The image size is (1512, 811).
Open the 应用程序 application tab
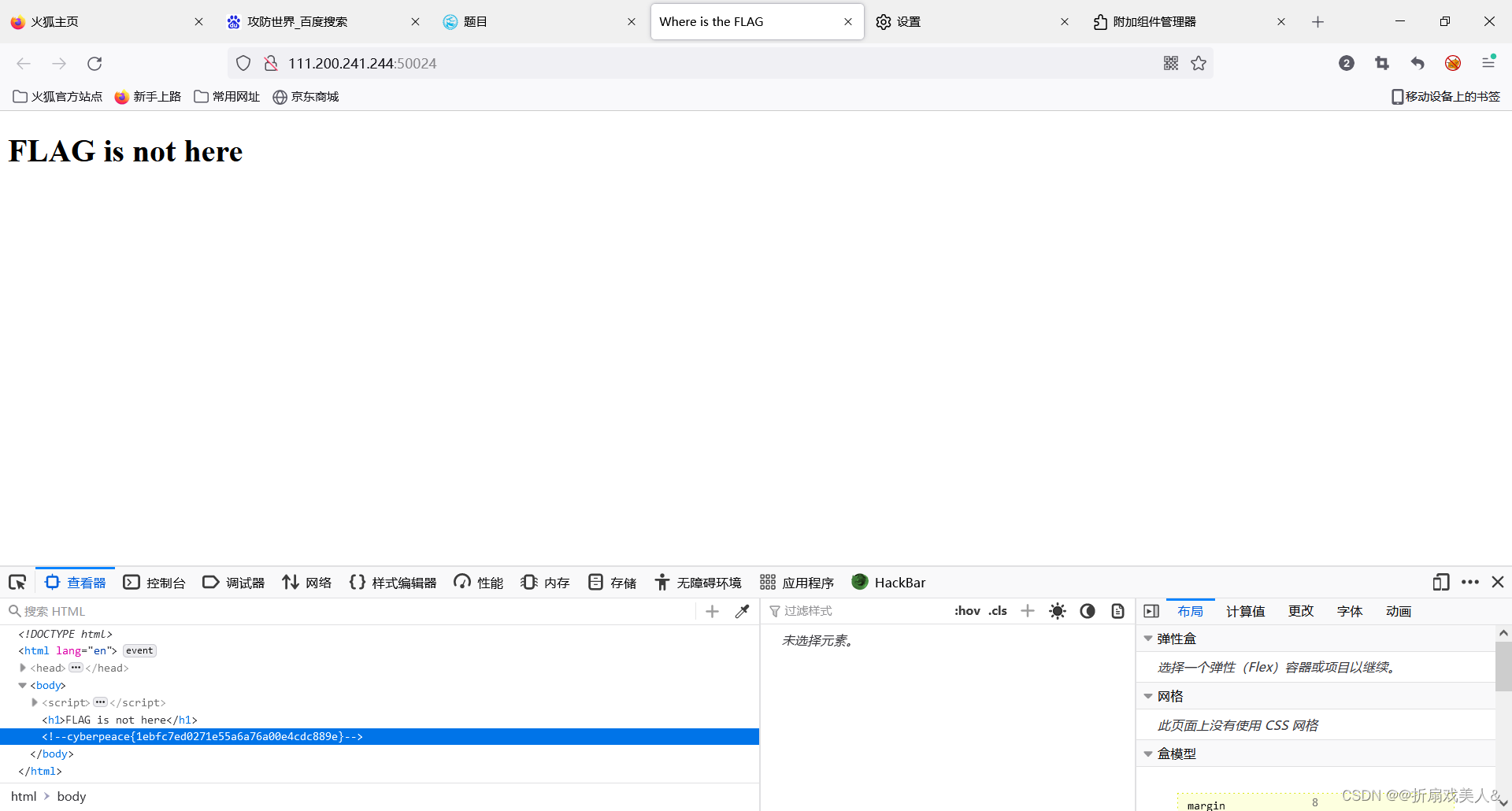(x=796, y=583)
